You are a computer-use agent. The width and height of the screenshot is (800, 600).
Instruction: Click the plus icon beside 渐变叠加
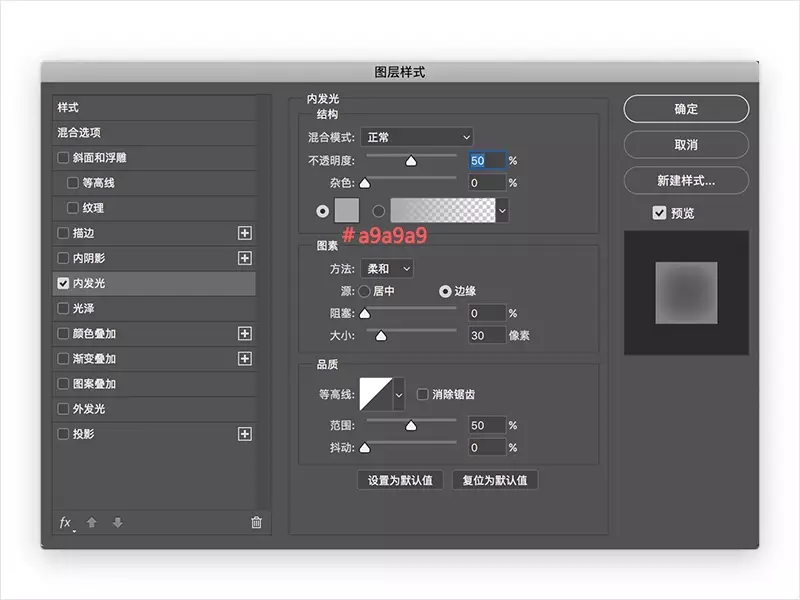245,359
